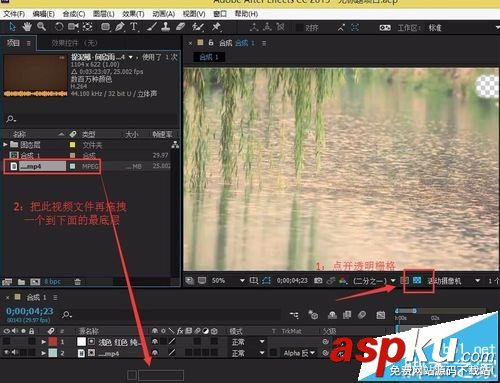Screen dimensions: 500x383
Task: Select the Hand tool
Action: (x=27, y=27)
